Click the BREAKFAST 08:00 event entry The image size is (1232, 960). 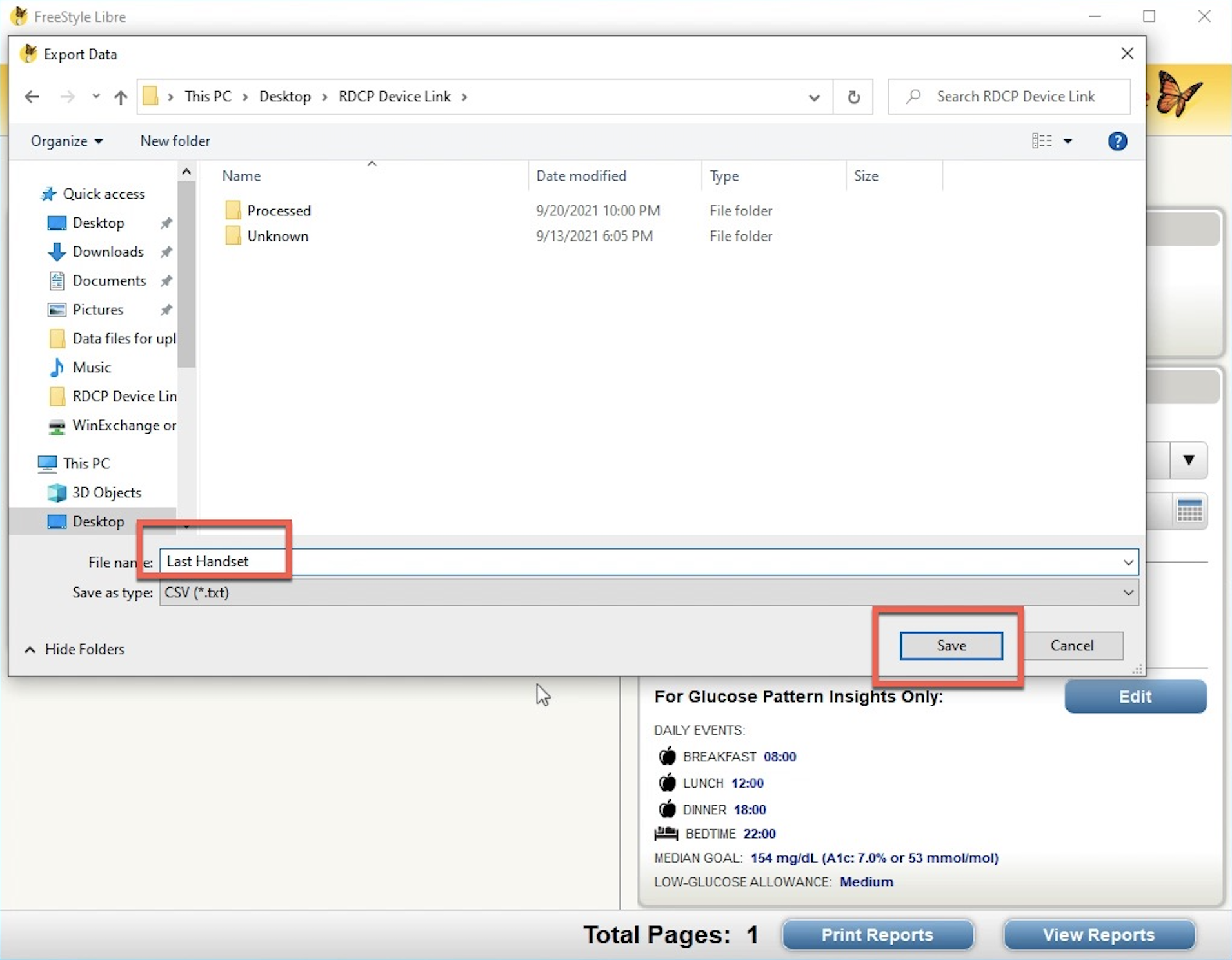tap(728, 757)
